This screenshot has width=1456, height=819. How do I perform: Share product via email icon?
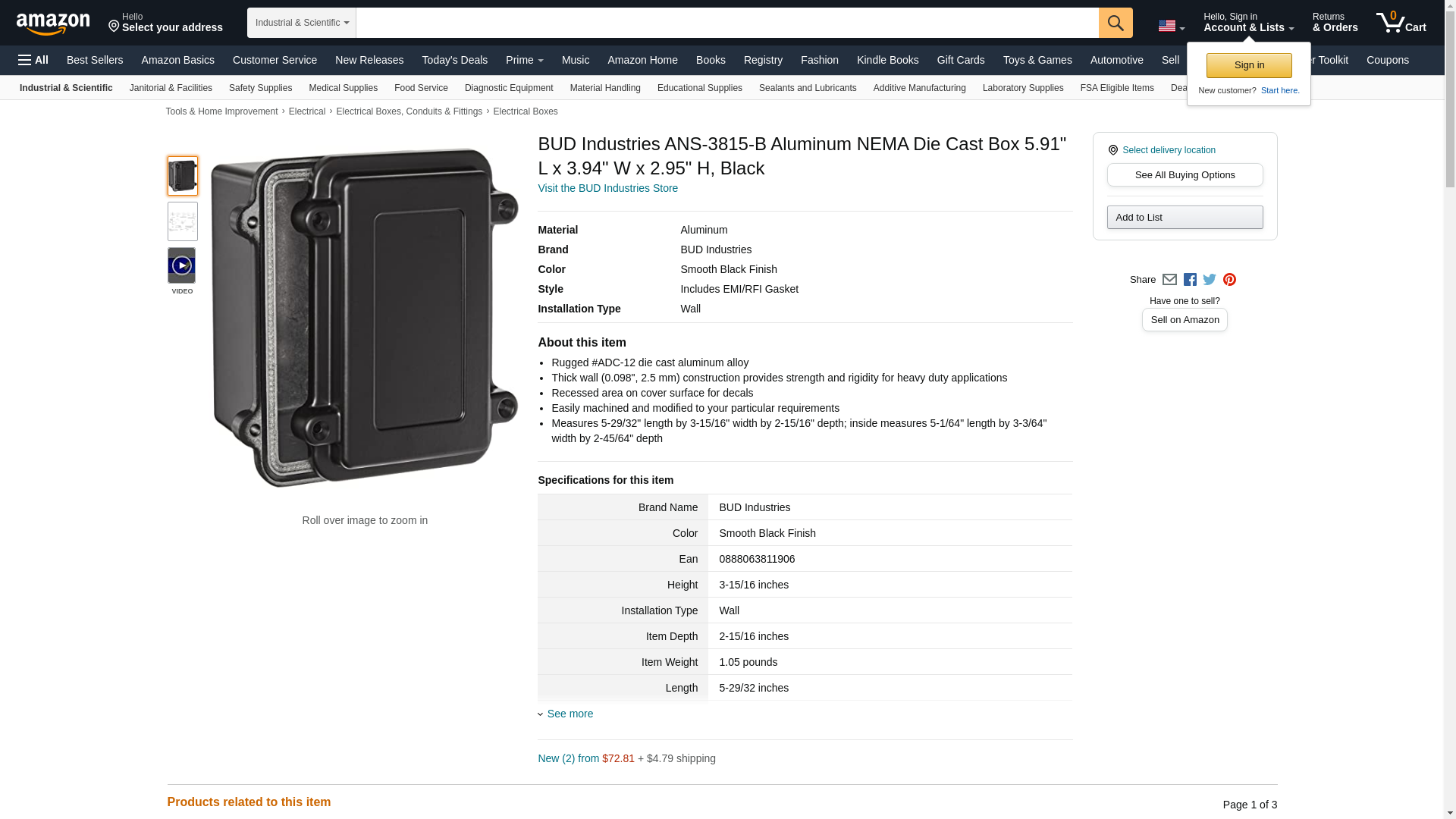pos(1169,280)
